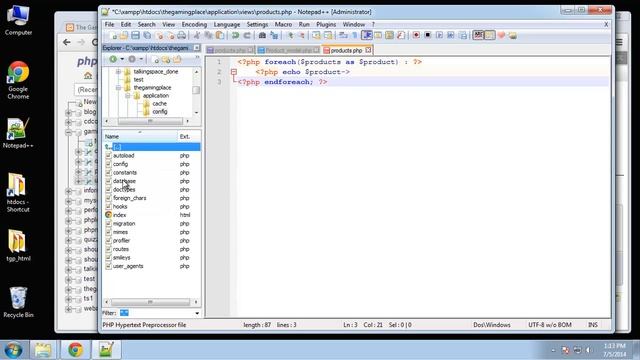640x360 pixels.
Task: Open the Filter dropdown arrow
Action: [x=197, y=313]
